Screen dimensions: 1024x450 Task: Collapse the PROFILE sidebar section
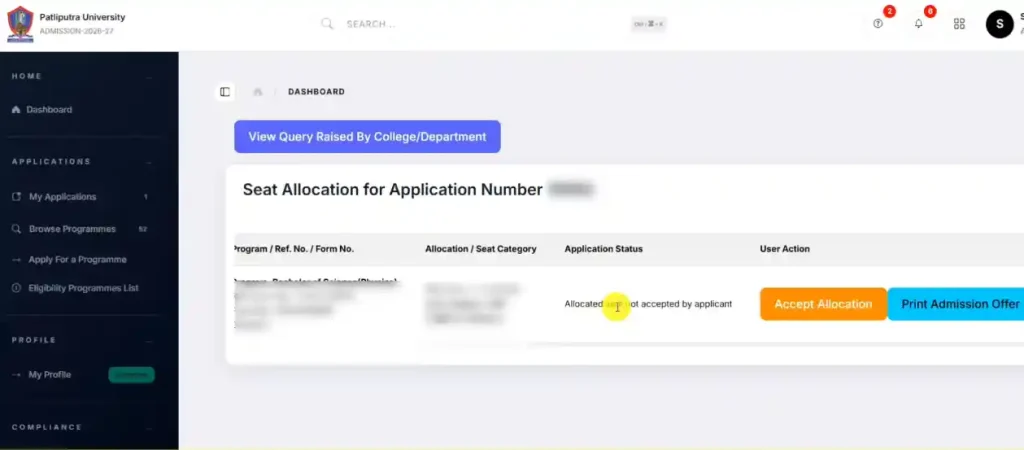150,341
